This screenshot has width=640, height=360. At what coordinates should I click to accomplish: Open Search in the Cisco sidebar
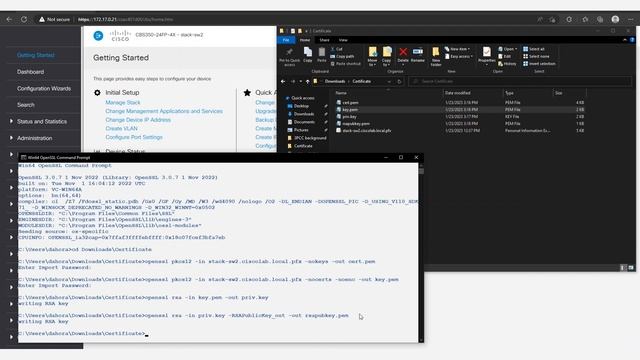pyautogui.click(x=26, y=105)
